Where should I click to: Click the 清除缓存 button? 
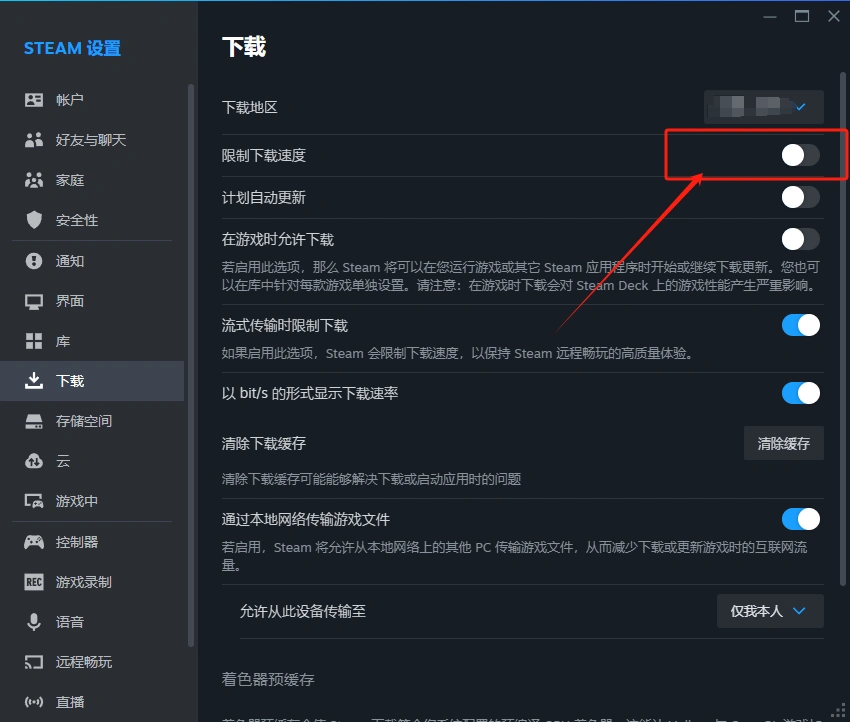(x=784, y=443)
